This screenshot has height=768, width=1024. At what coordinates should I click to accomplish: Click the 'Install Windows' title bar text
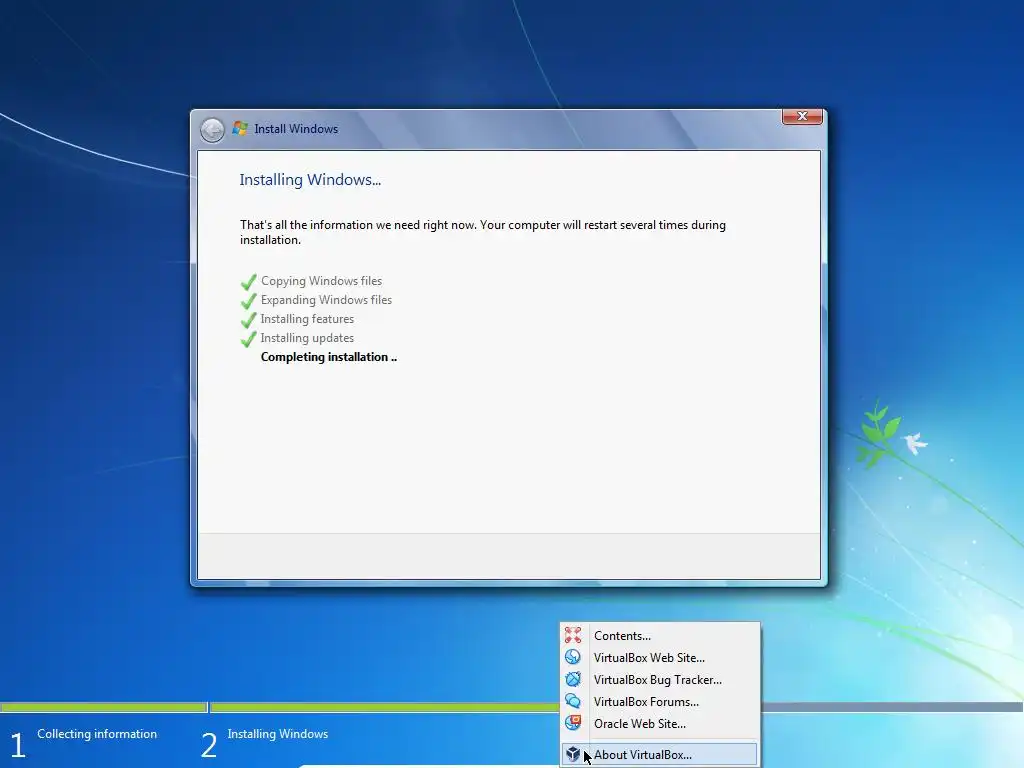pyautogui.click(x=296, y=129)
